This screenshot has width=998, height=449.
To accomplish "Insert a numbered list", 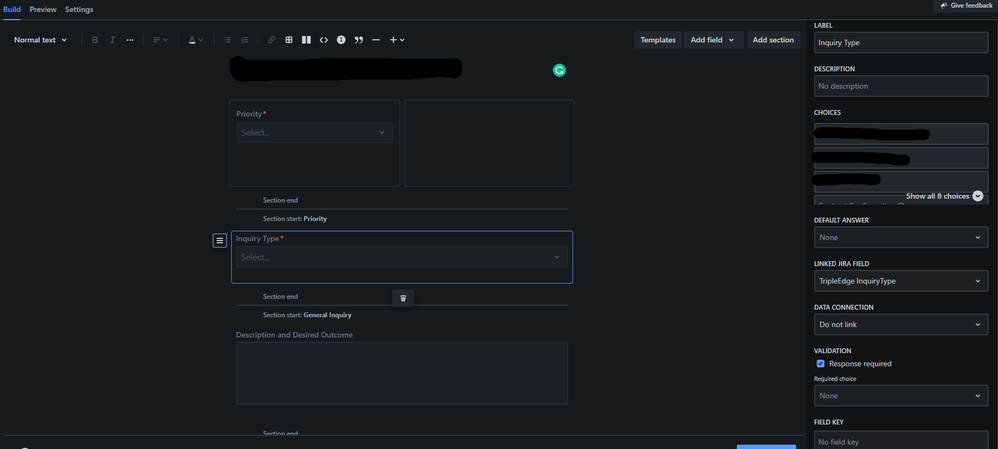I will (x=244, y=39).
